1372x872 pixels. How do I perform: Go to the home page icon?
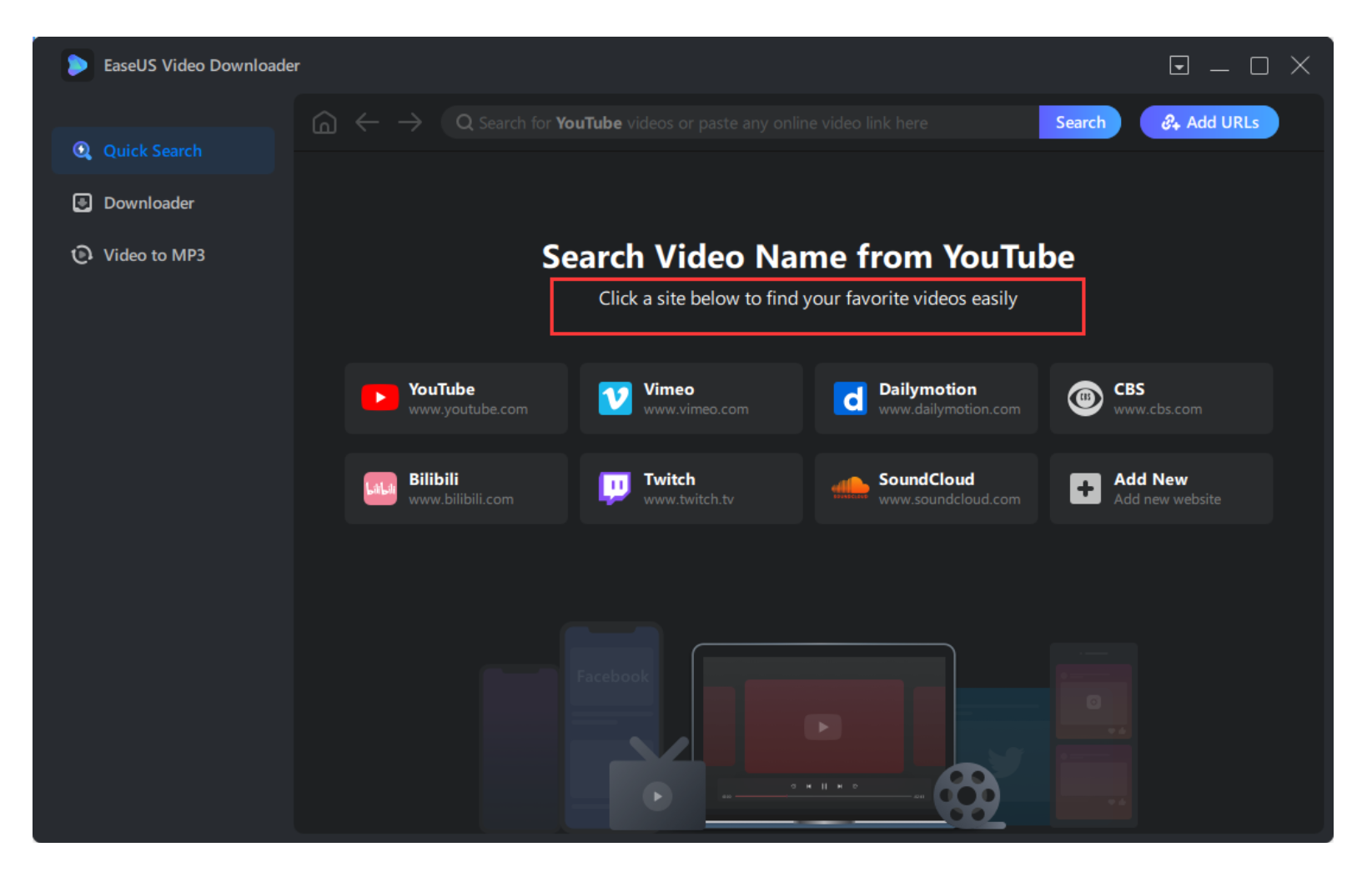[324, 123]
